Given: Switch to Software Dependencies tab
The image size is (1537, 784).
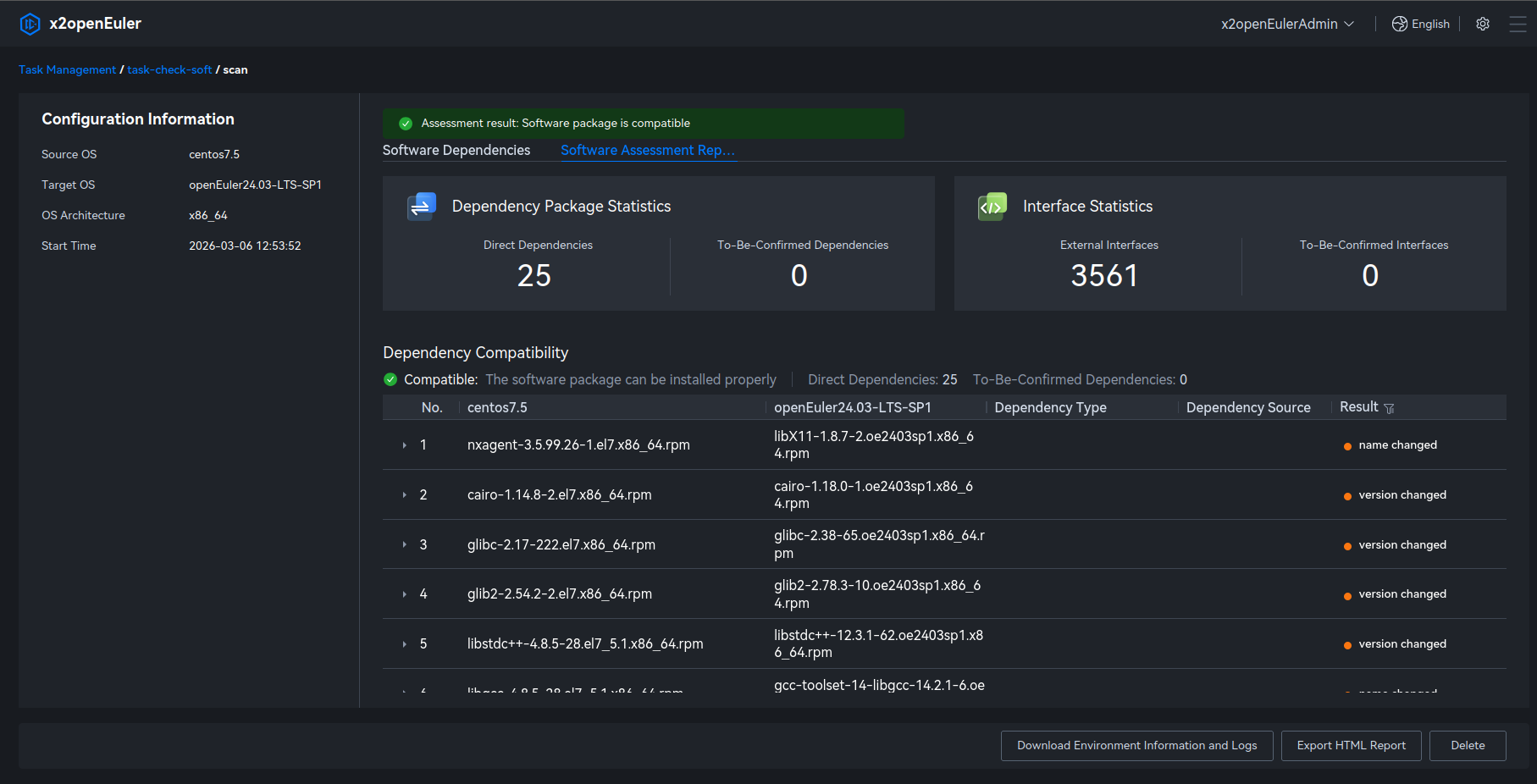Looking at the screenshot, I should click(x=456, y=150).
